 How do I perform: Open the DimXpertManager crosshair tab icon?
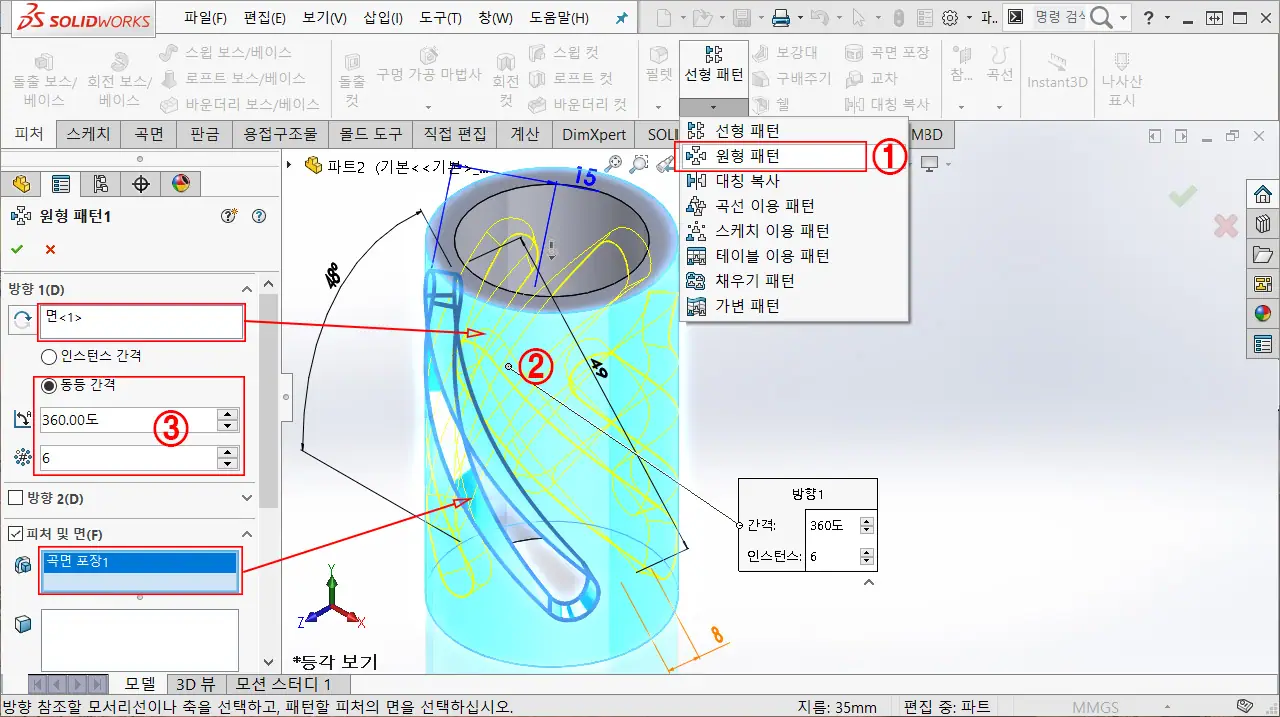click(141, 184)
